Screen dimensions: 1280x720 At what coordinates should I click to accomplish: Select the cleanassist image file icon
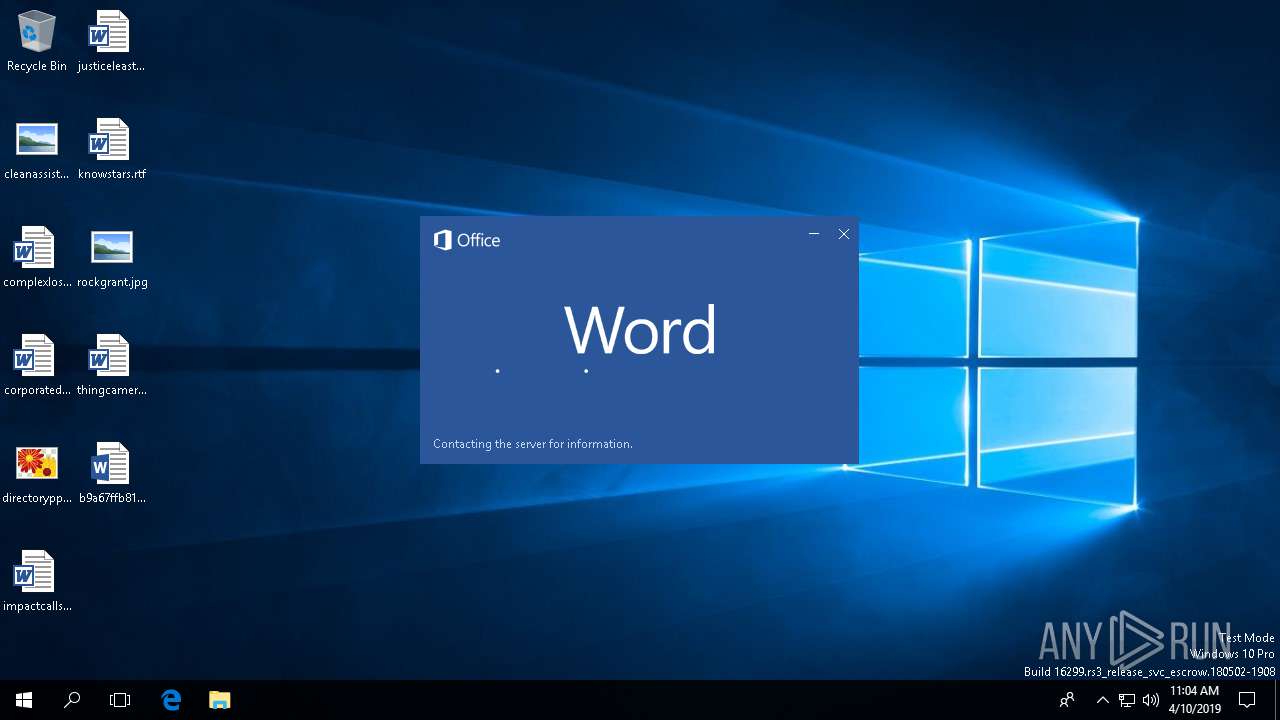click(x=37, y=150)
